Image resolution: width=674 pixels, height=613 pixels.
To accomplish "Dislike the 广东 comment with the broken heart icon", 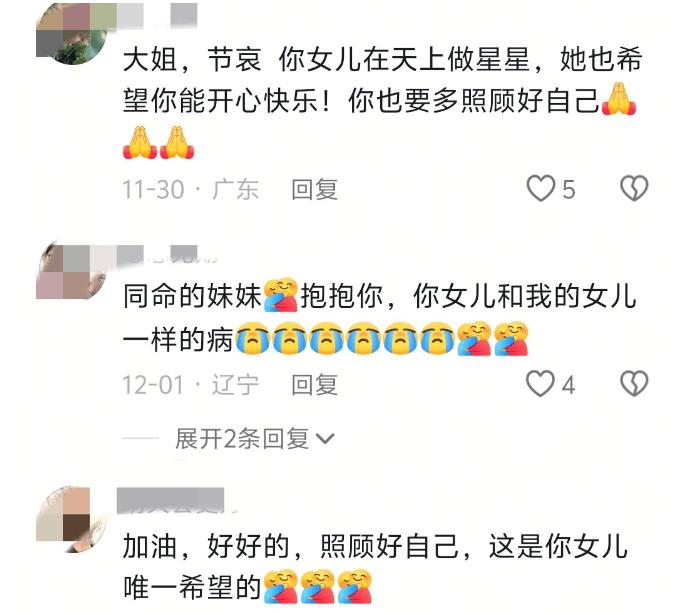I will [634, 188].
